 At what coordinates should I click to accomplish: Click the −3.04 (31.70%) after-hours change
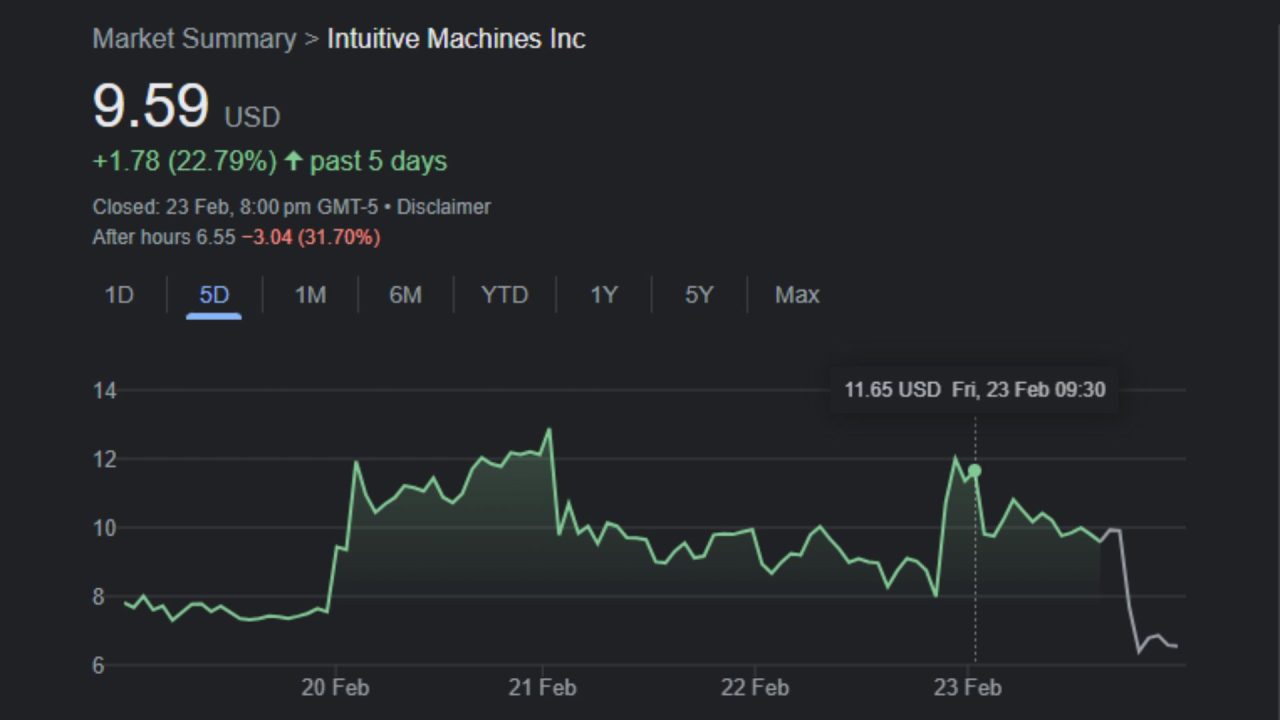pos(310,237)
